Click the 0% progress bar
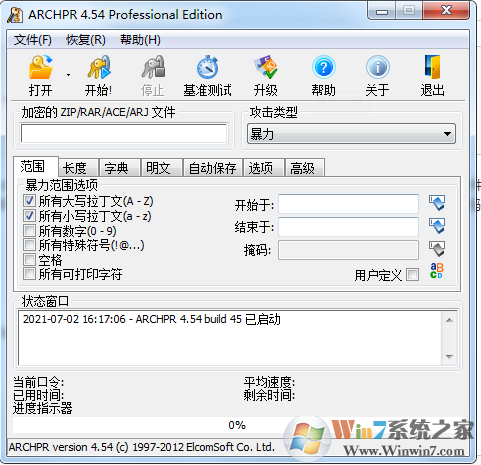 click(237, 425)
